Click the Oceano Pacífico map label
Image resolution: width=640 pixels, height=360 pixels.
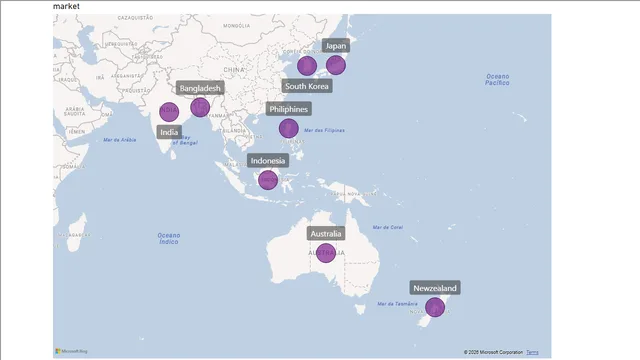pos(498,80)
